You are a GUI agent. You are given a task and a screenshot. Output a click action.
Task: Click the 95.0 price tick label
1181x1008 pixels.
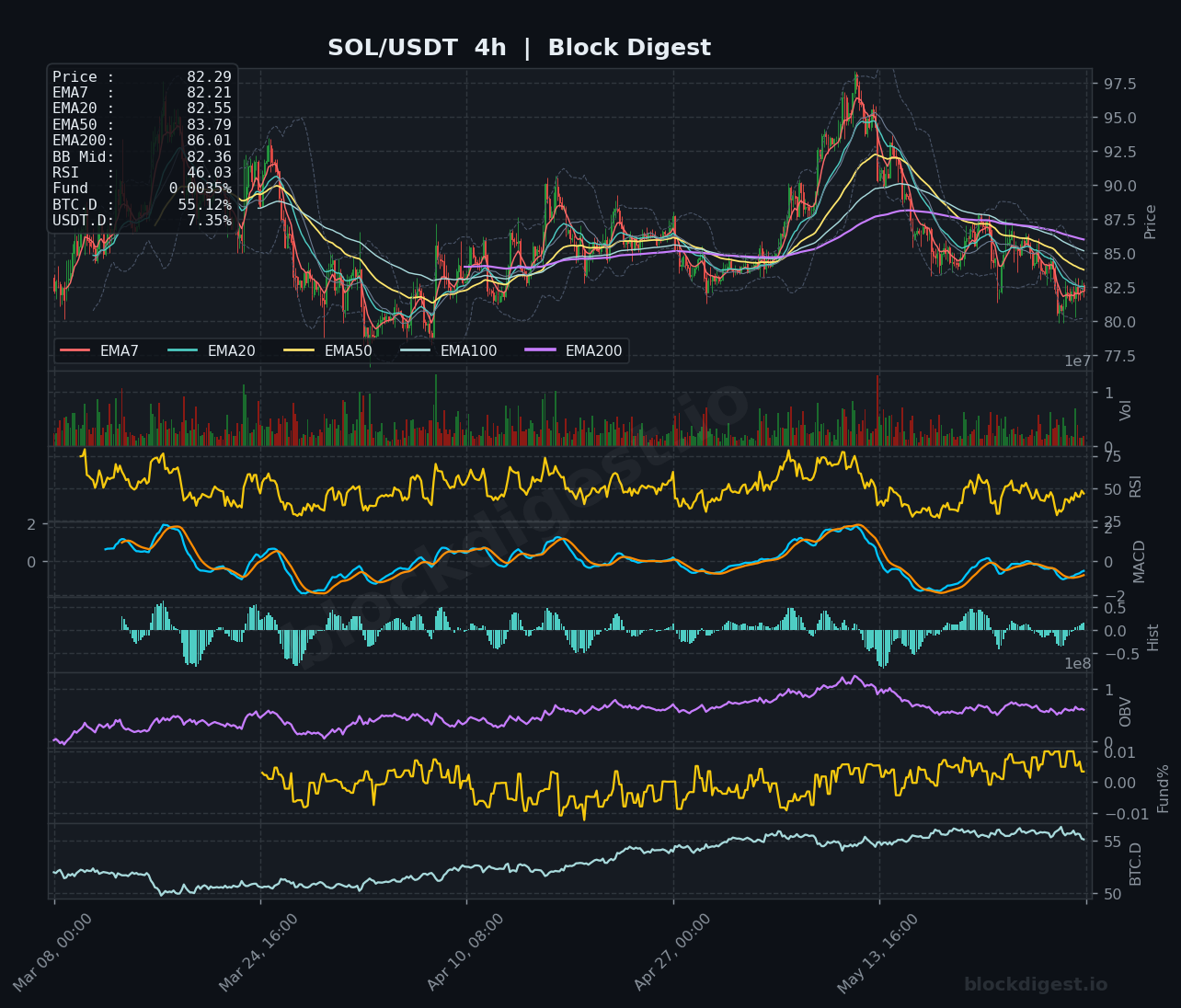pos(1119,118)
